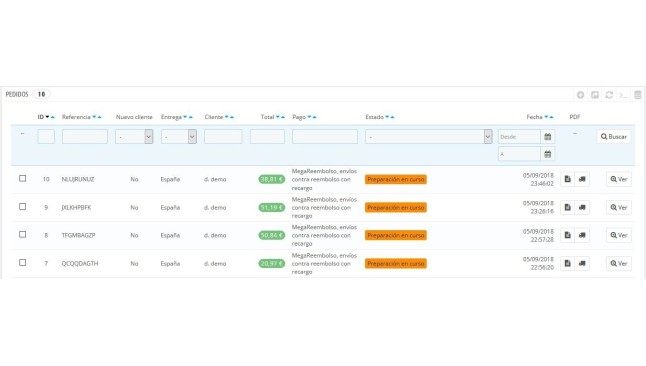Select checkbox for order 7
The width and height of the screenshot is (646, 366).
click(23, 263)
